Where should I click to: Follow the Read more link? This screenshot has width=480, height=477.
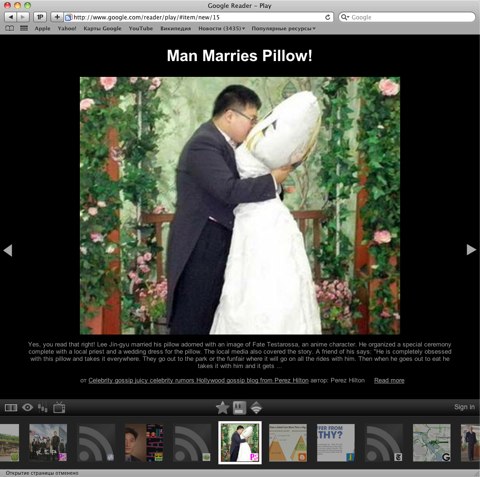coord(389,380)
